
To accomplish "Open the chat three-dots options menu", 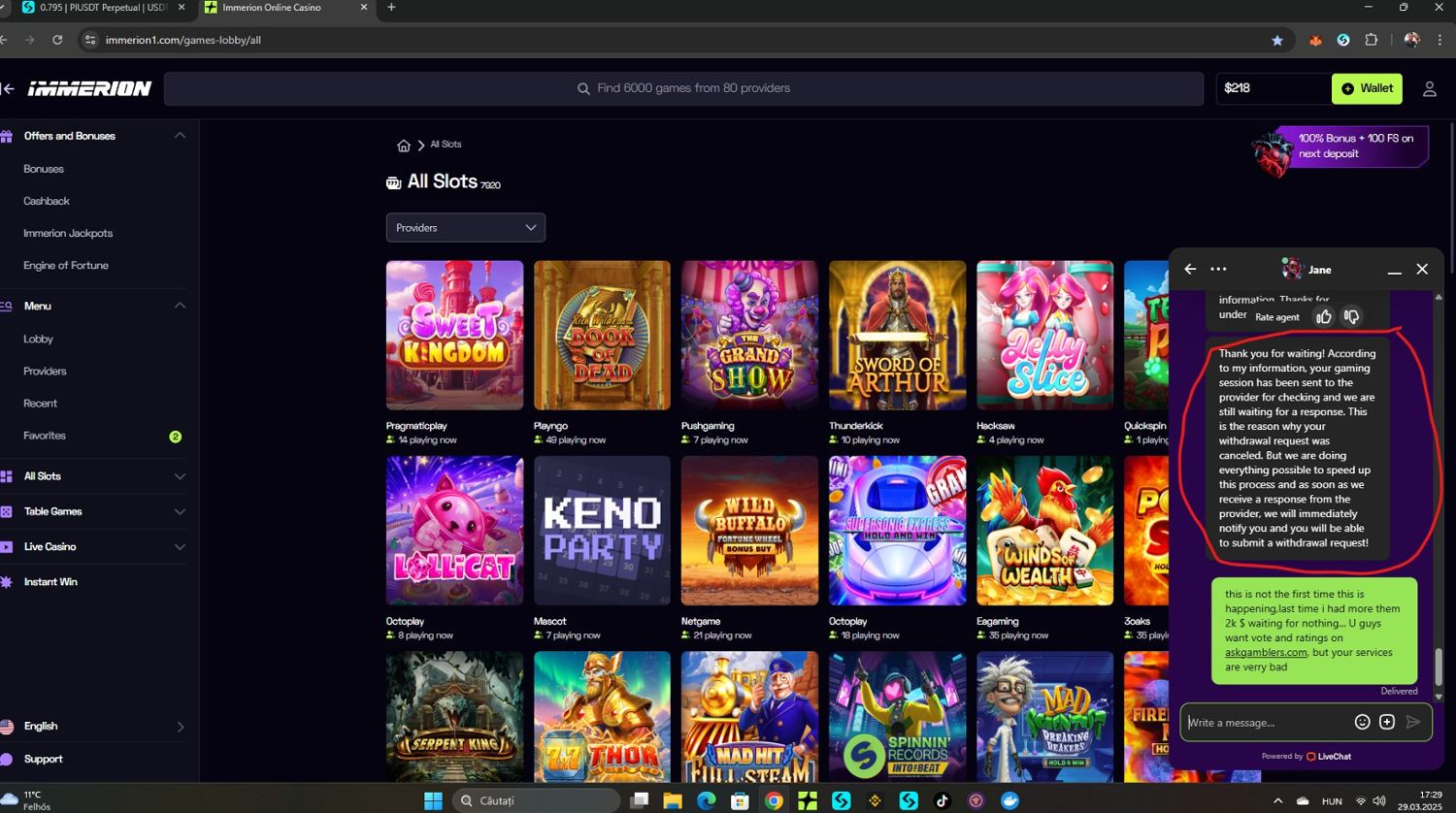I will coord(1219,270).
